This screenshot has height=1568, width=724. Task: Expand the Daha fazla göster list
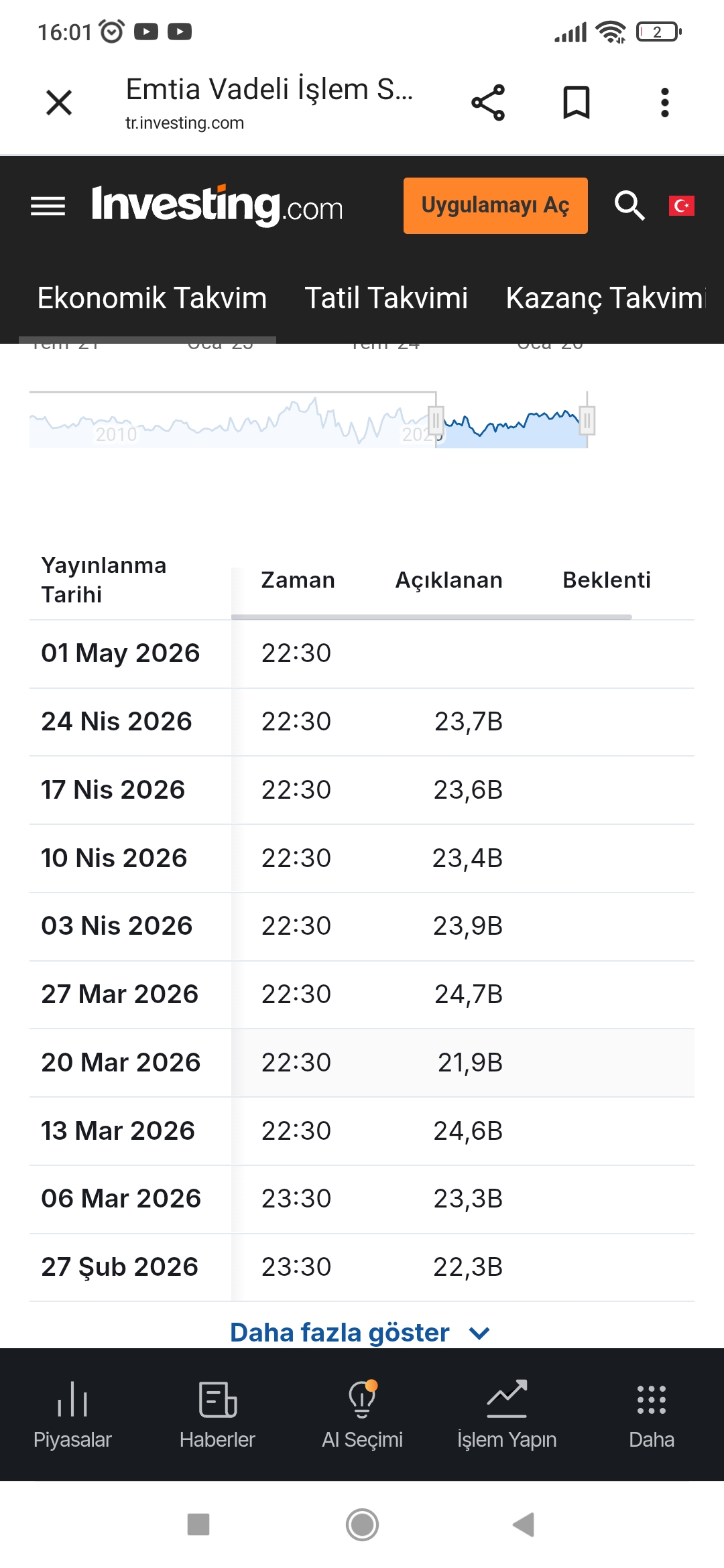[359, 1333]
